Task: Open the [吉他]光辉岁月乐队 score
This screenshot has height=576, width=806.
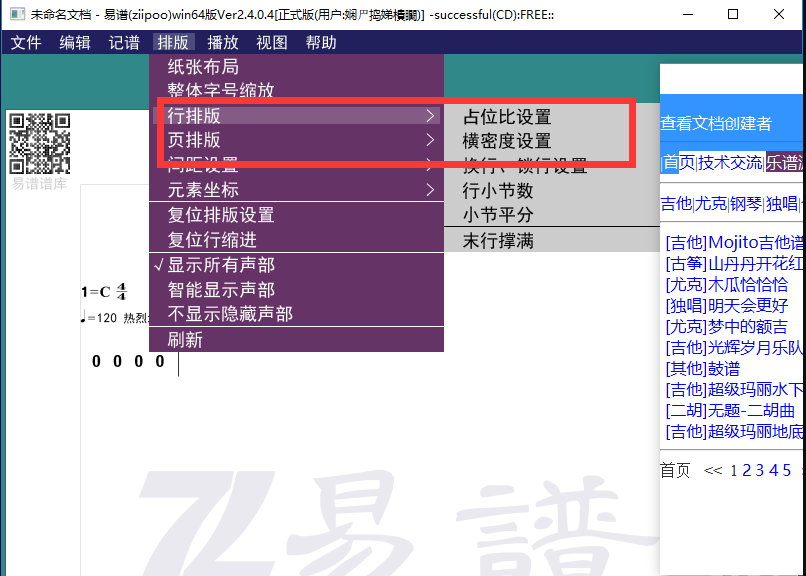Action: [734, 348]
